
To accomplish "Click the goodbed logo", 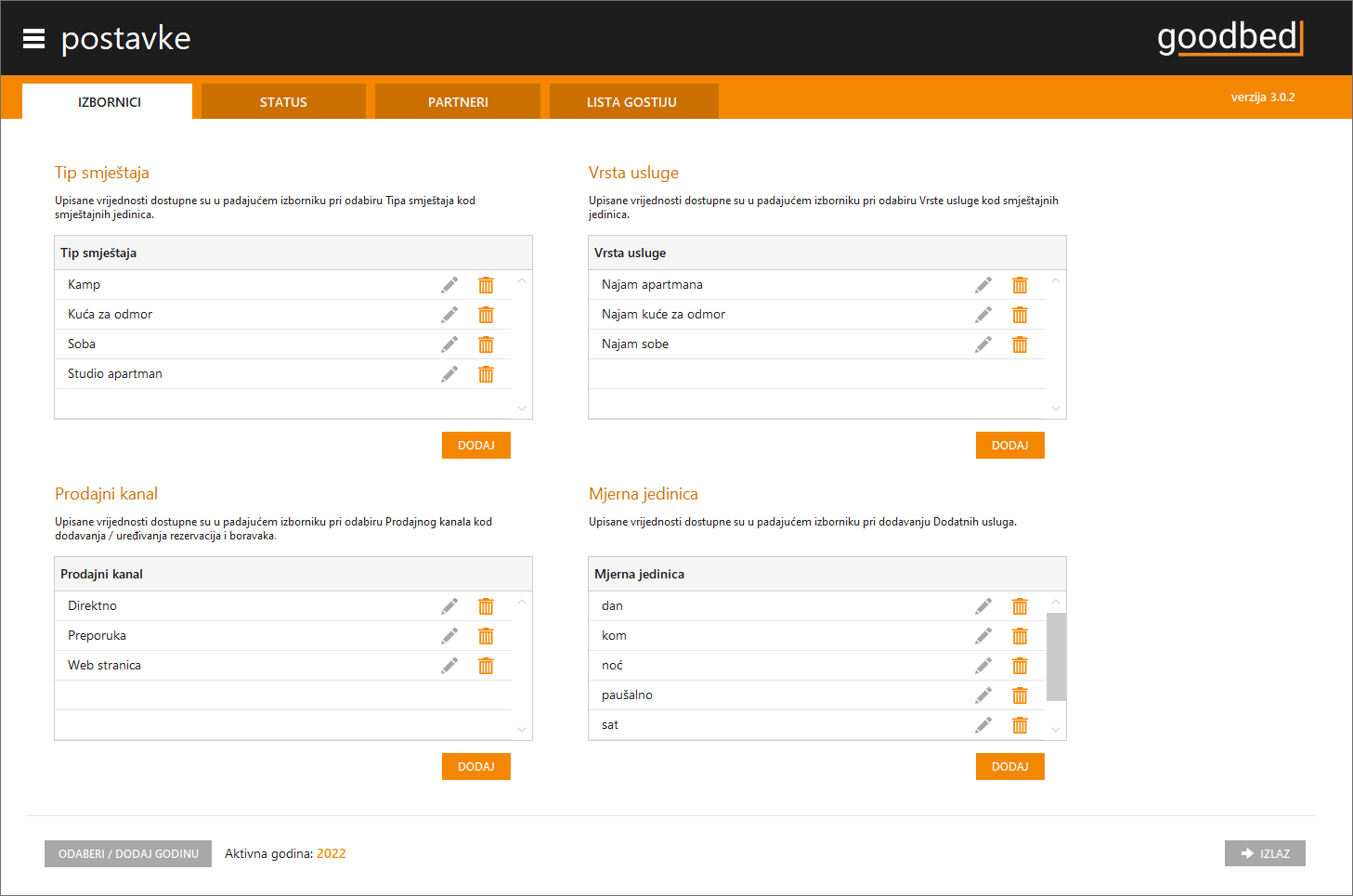I will pos(1230,38).
